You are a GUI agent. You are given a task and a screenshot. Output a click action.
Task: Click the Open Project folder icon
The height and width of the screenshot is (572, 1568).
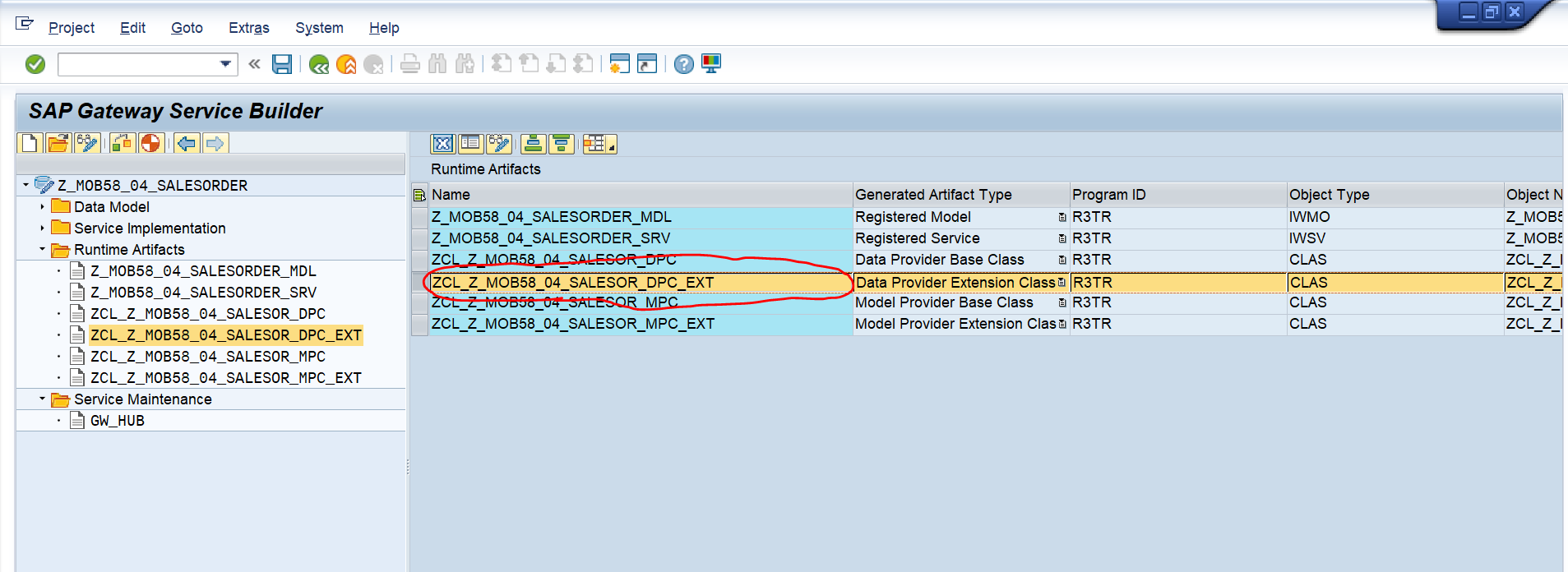58,143
